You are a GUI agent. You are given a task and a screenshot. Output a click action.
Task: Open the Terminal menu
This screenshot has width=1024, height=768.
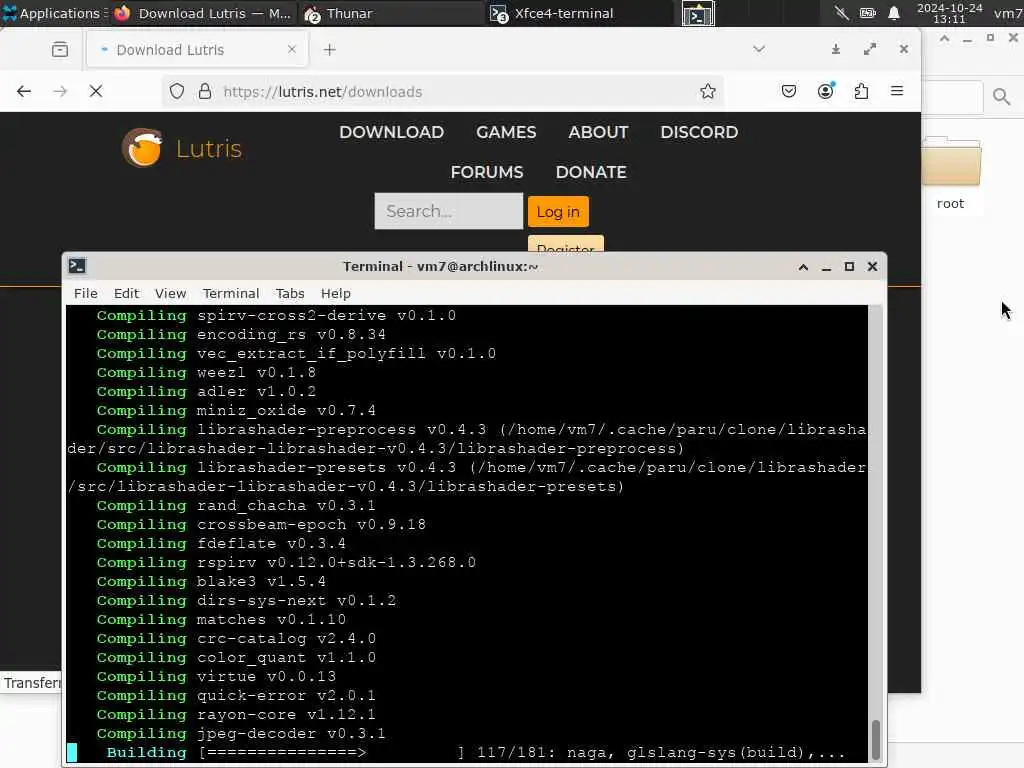click(231, 293)
